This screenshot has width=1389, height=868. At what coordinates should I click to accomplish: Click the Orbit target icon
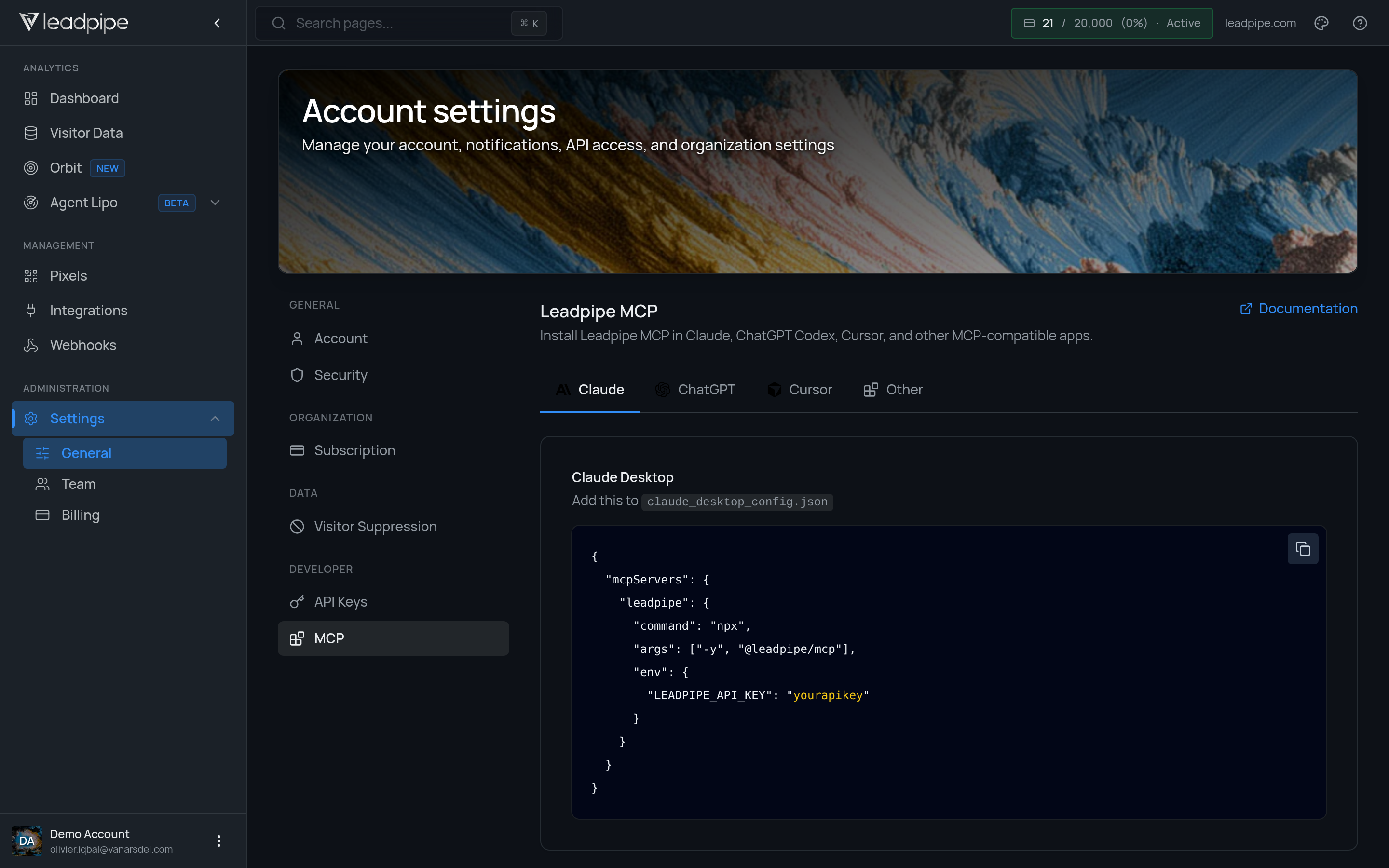click(31, 168)
